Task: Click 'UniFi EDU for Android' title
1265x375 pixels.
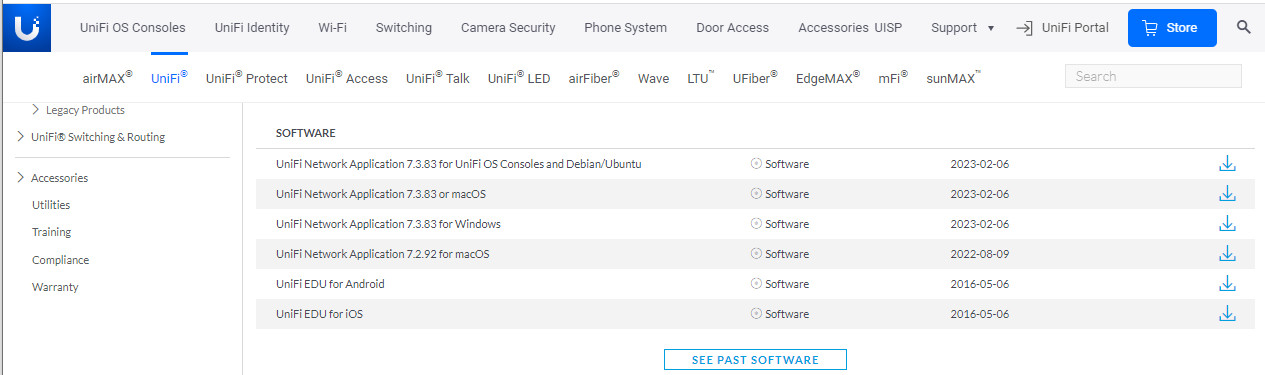Action: (x=330, y=284)
